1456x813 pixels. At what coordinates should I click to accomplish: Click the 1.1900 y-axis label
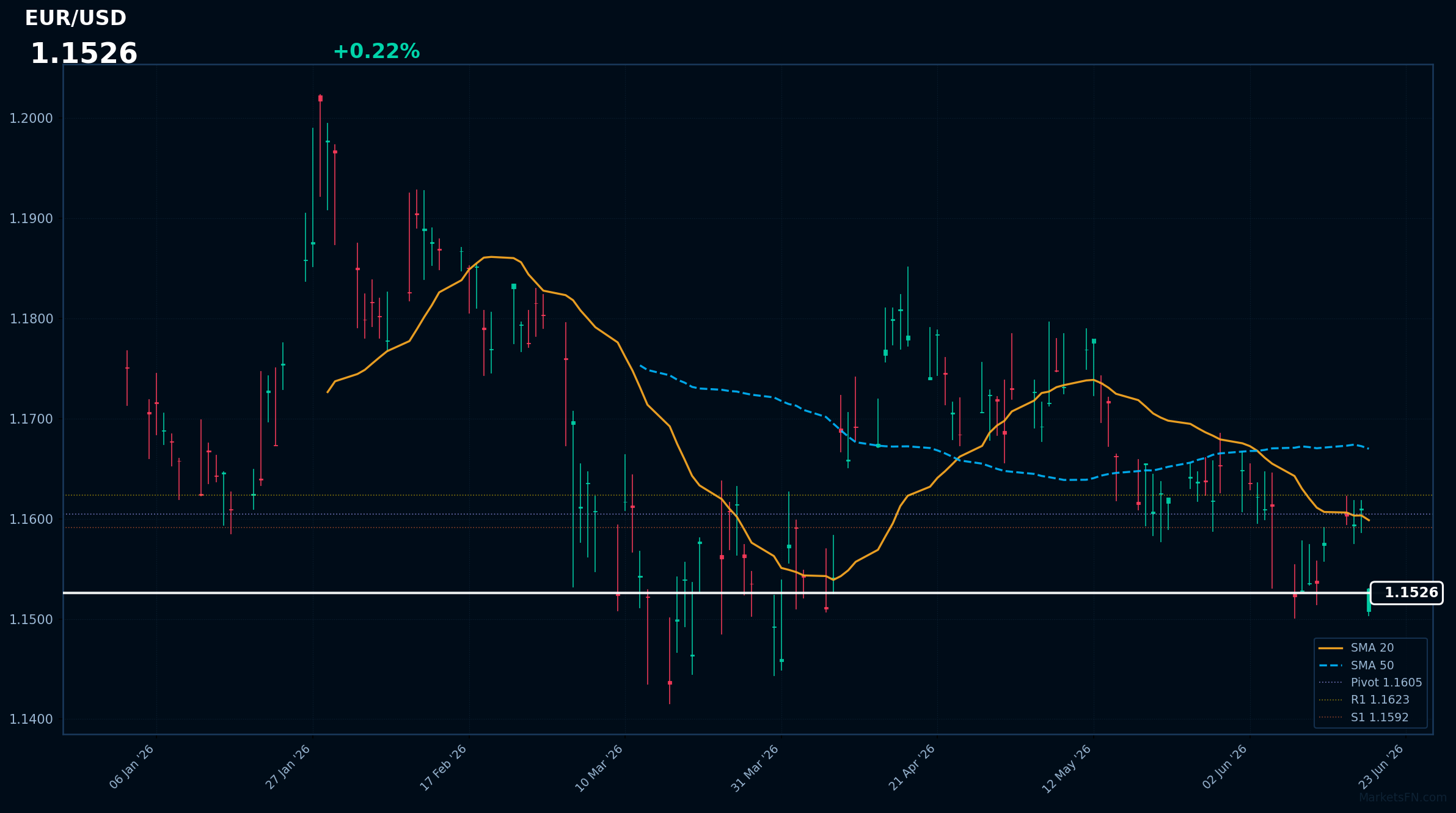coord(31,219)
